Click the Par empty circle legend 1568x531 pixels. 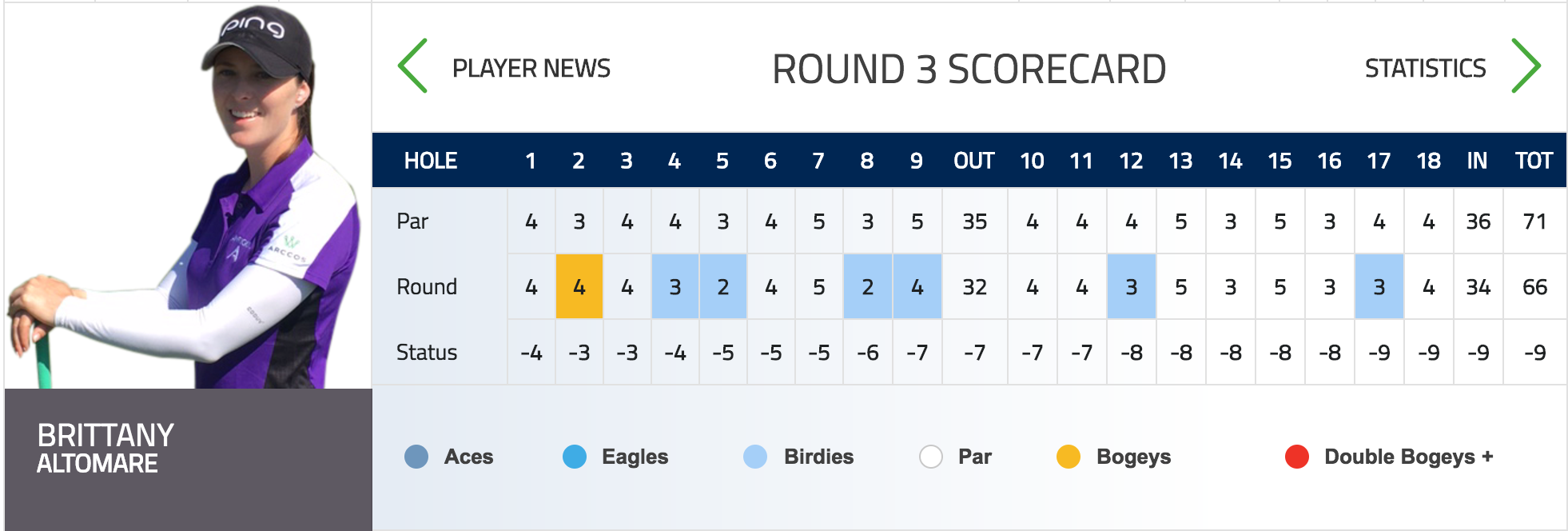pos(931,457)
